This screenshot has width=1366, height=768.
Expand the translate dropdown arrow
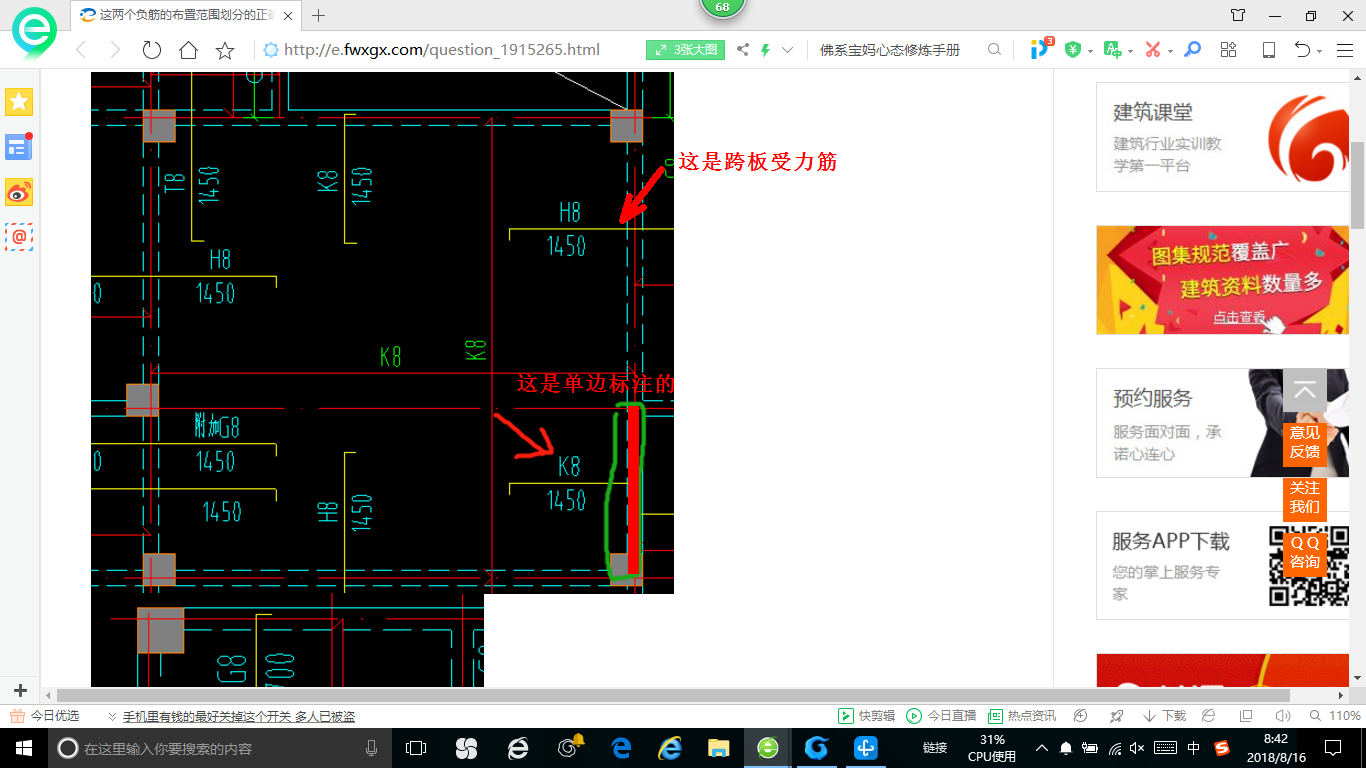pos(1129,51)
